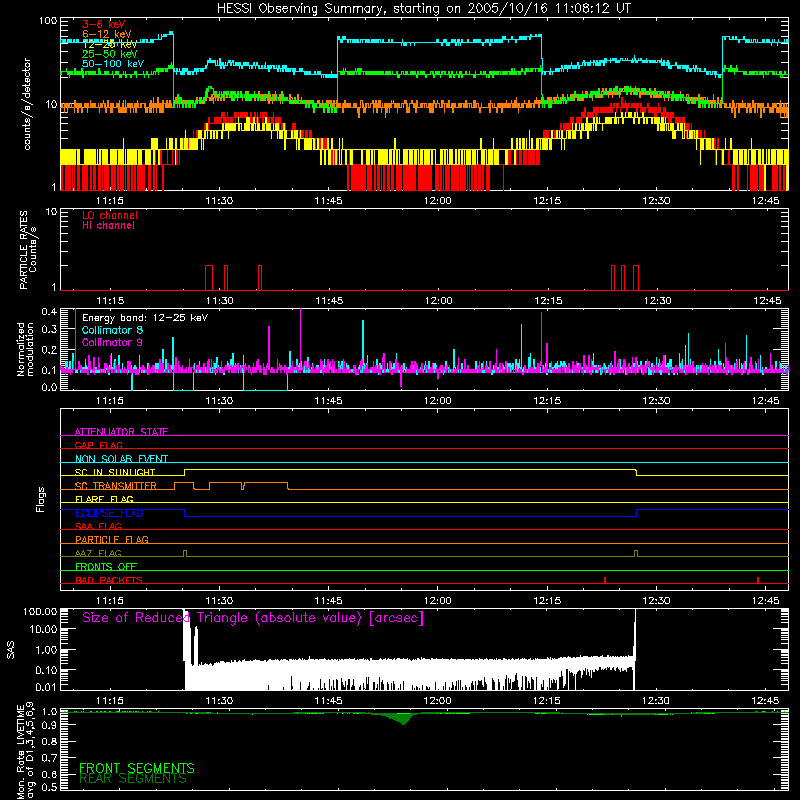
Task: Click the BAD PACKETS flag label
Action: (109, 580)
